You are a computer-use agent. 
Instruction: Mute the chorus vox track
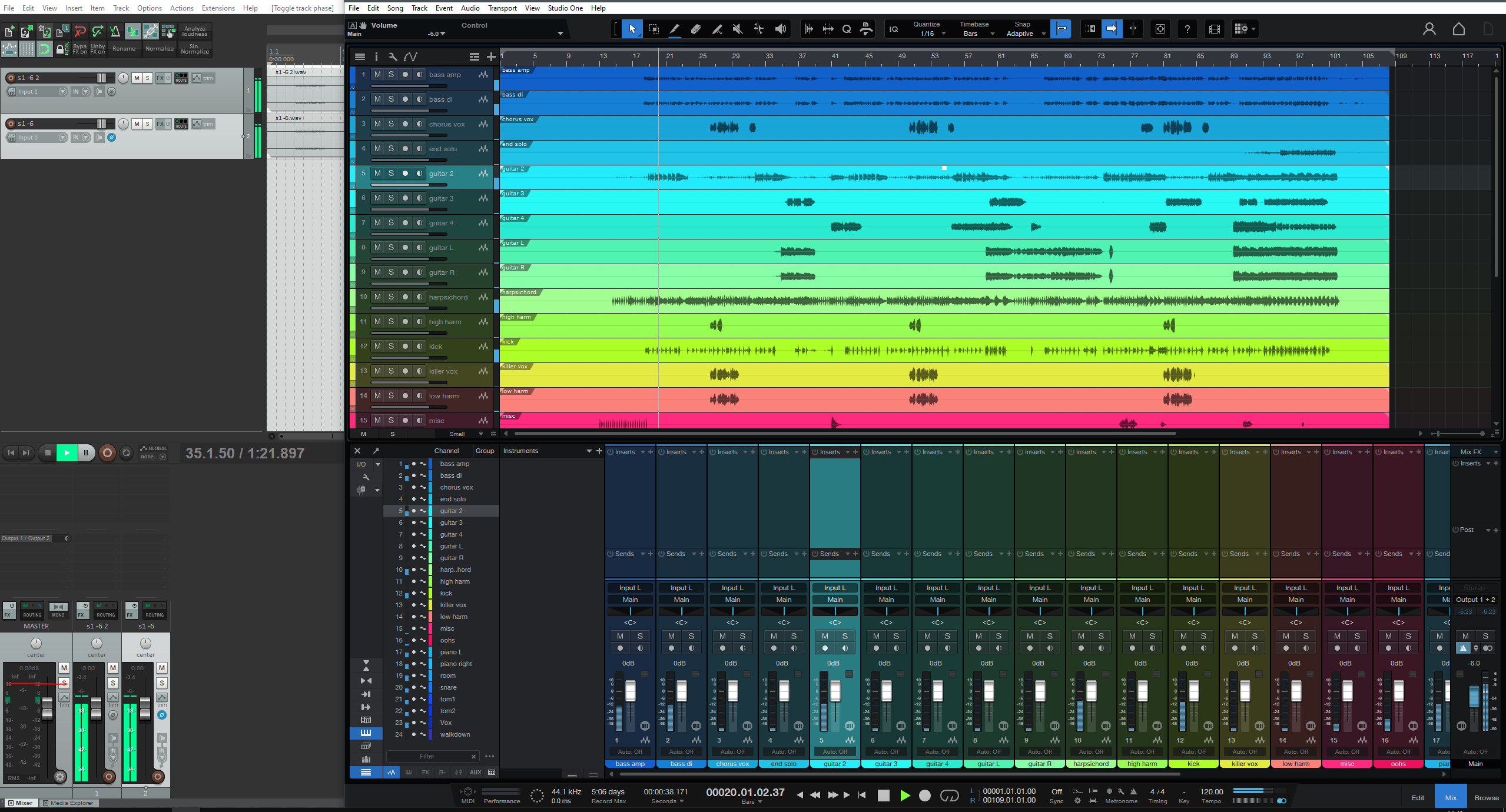point(377,124)
